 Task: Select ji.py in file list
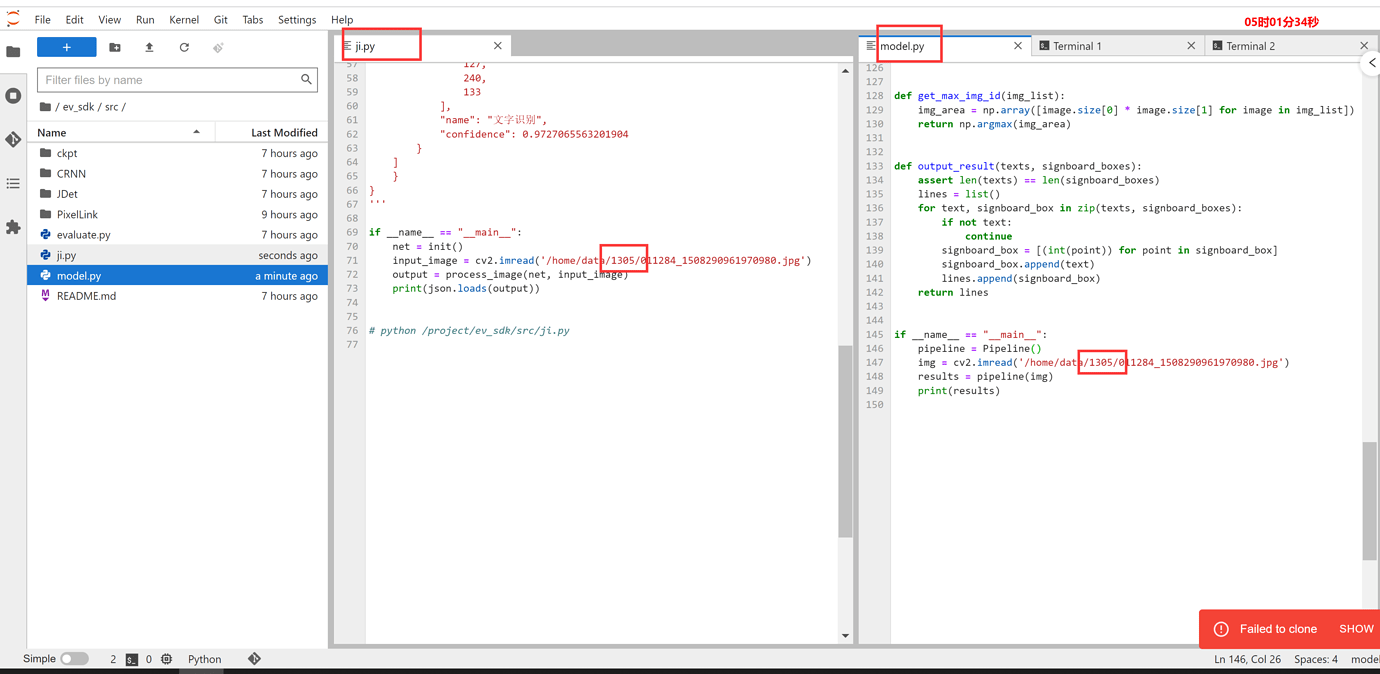(177, 255)
